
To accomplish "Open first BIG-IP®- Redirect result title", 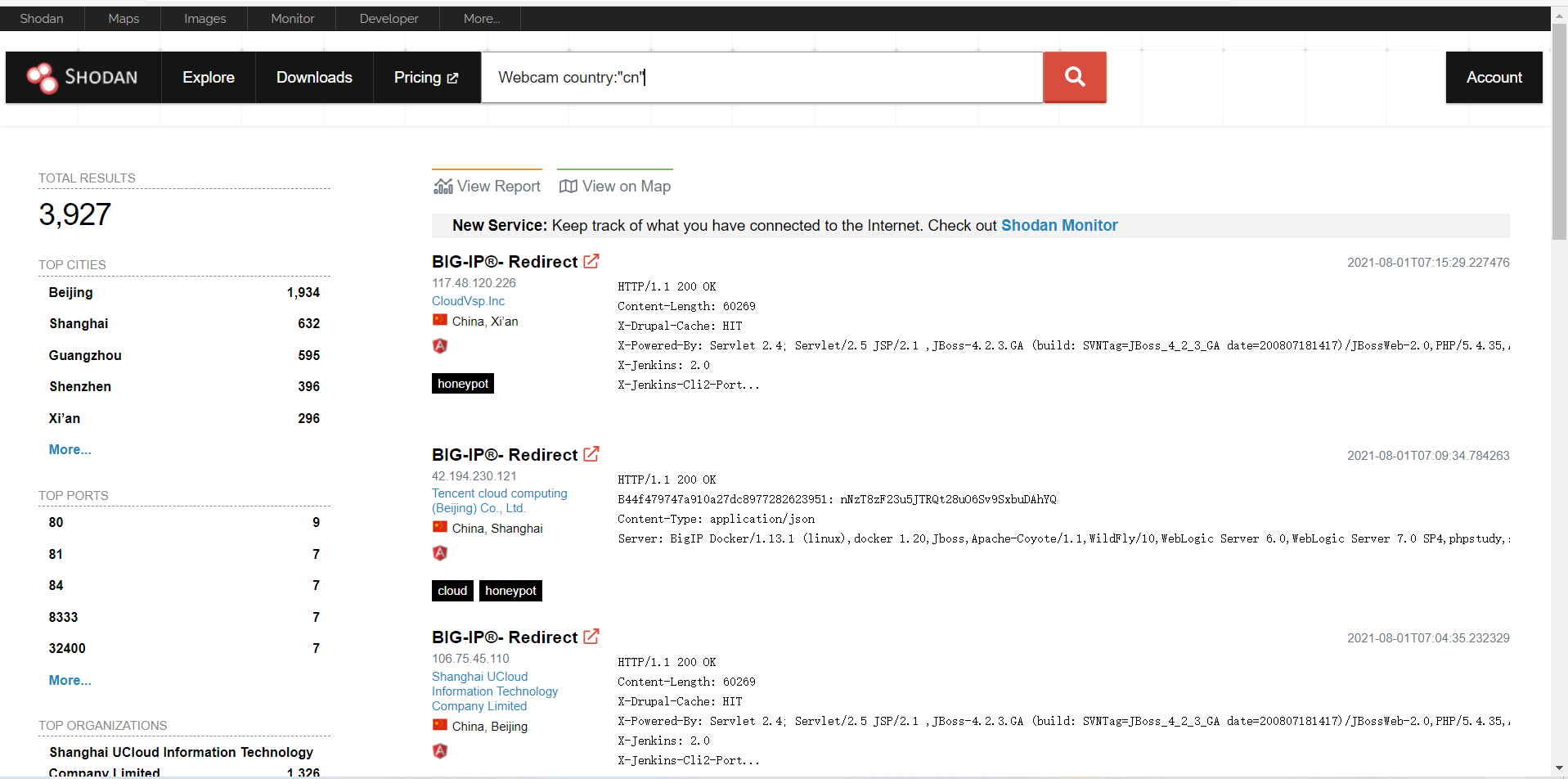I will 505,261.
